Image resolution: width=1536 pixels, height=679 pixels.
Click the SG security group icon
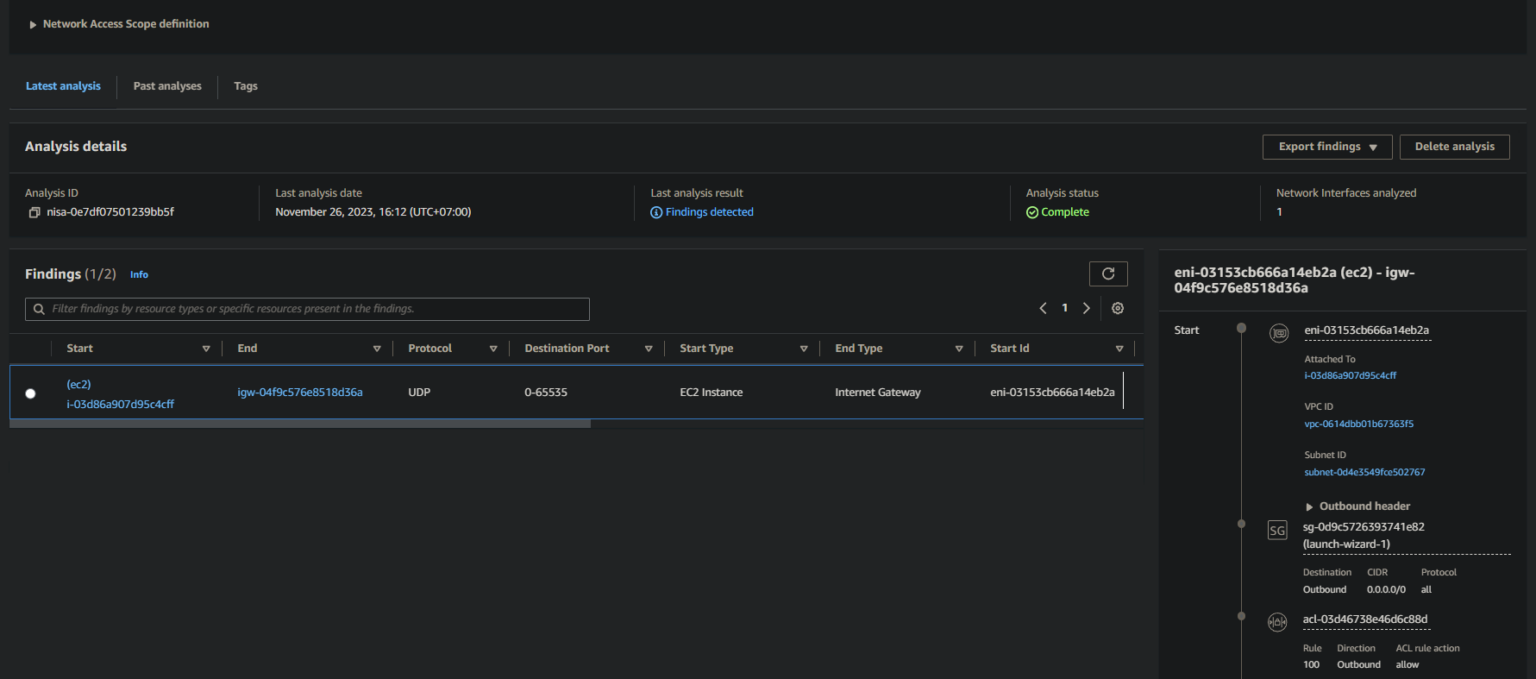point(1277,531)
